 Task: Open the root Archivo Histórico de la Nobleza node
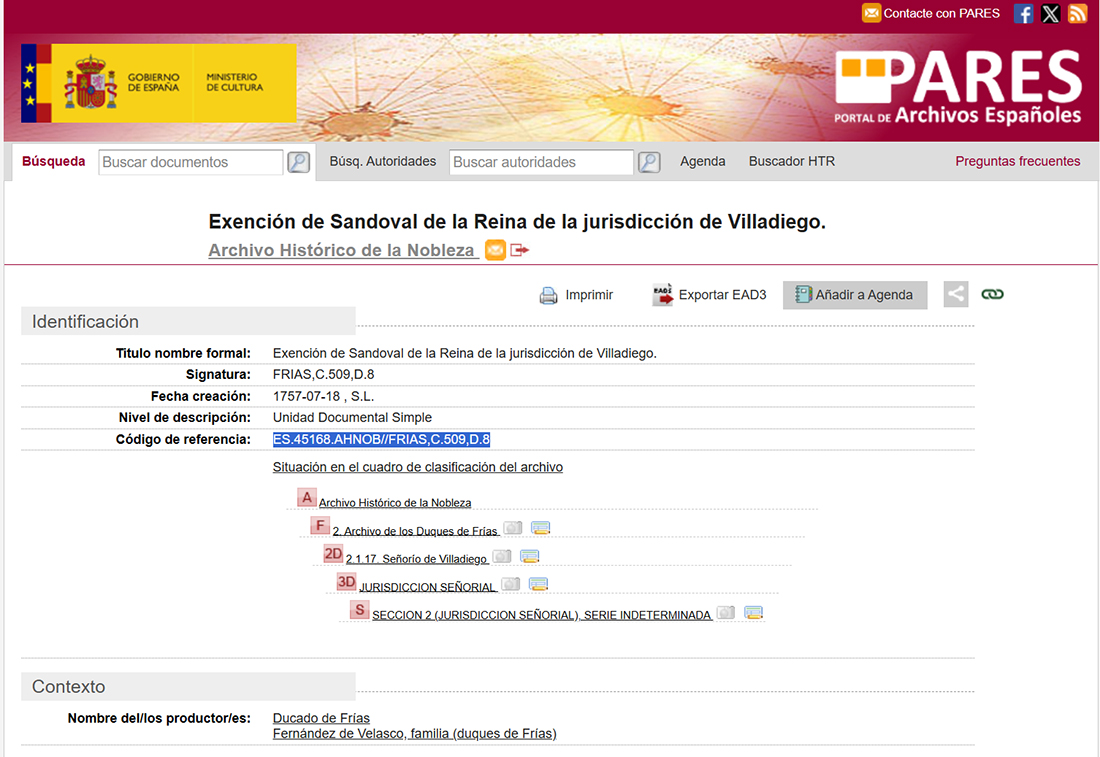click(395, 503)
